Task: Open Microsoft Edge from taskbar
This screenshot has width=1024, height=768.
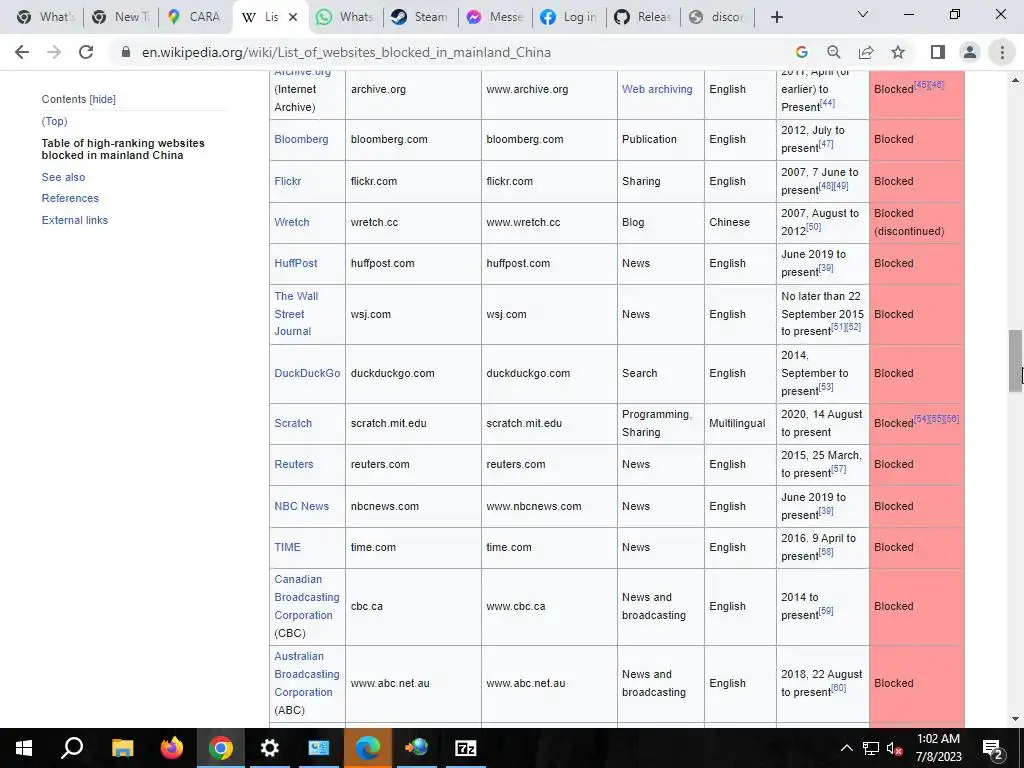Action: pos(367,748)
